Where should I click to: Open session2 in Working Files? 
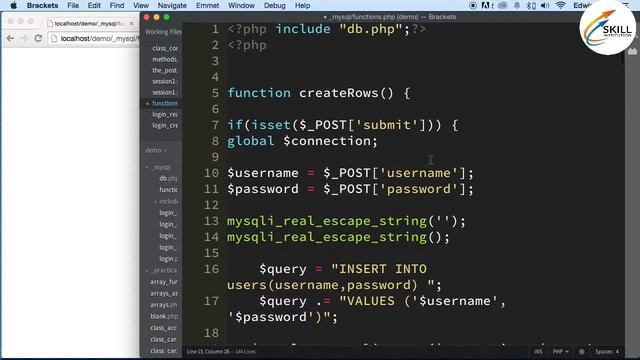[165, 81]
